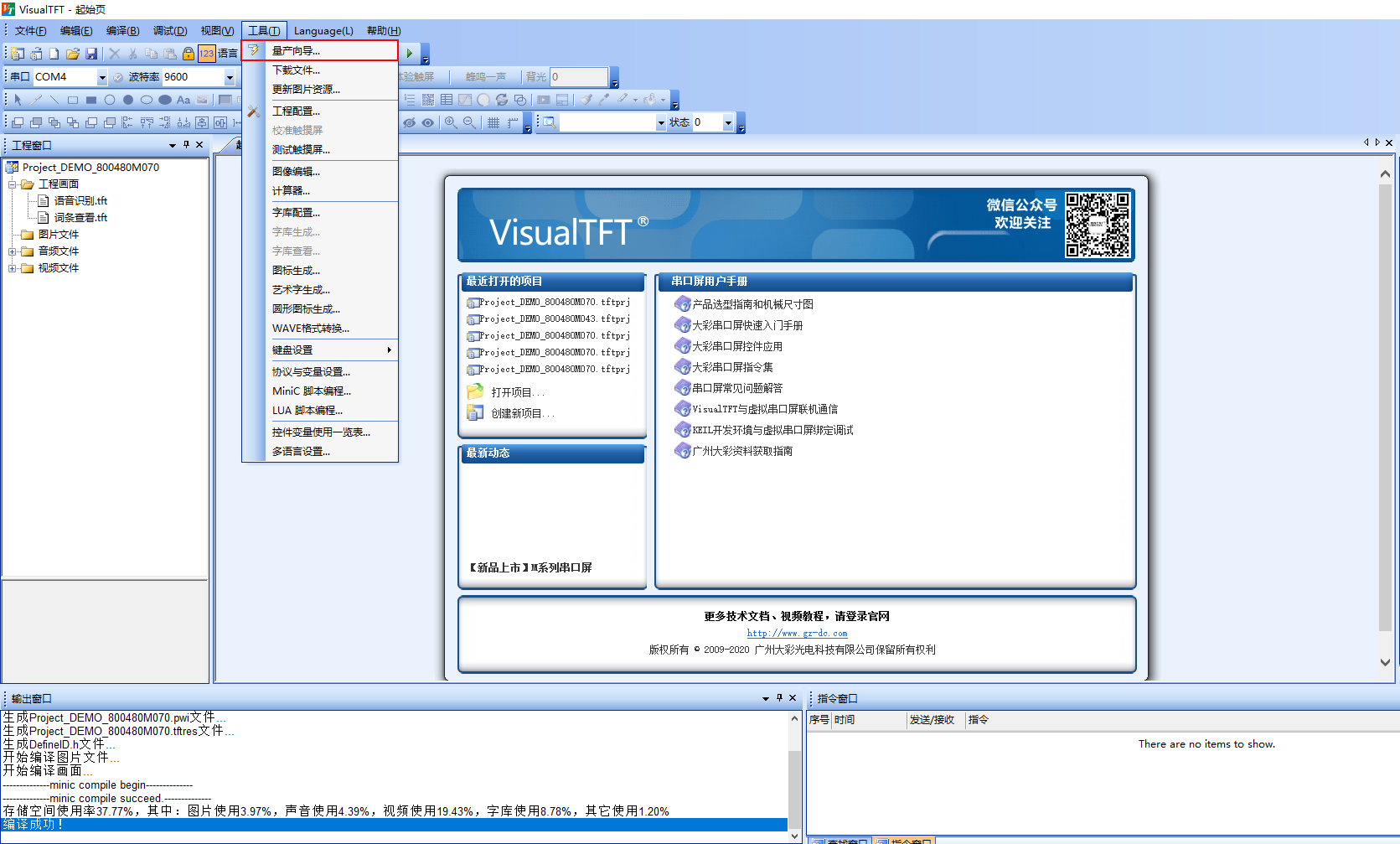Viewport: 1400px width, 844px height.
Task: Select the Aa text tool
Action: (x=183, y=100)
